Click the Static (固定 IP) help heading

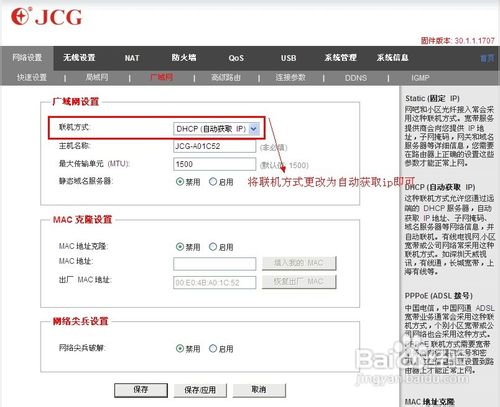tap(432, 98)
